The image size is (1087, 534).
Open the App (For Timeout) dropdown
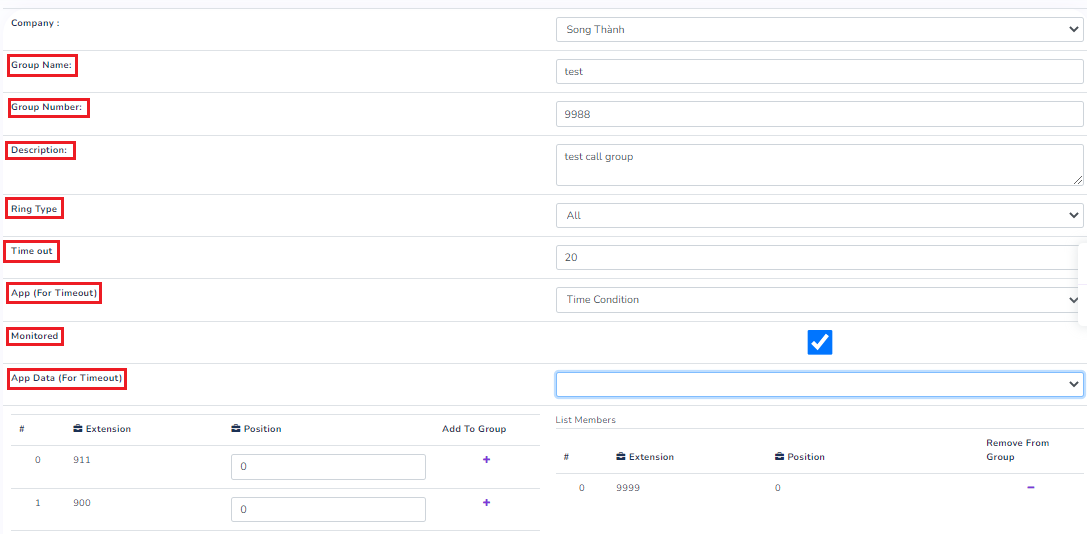[818, 300]
